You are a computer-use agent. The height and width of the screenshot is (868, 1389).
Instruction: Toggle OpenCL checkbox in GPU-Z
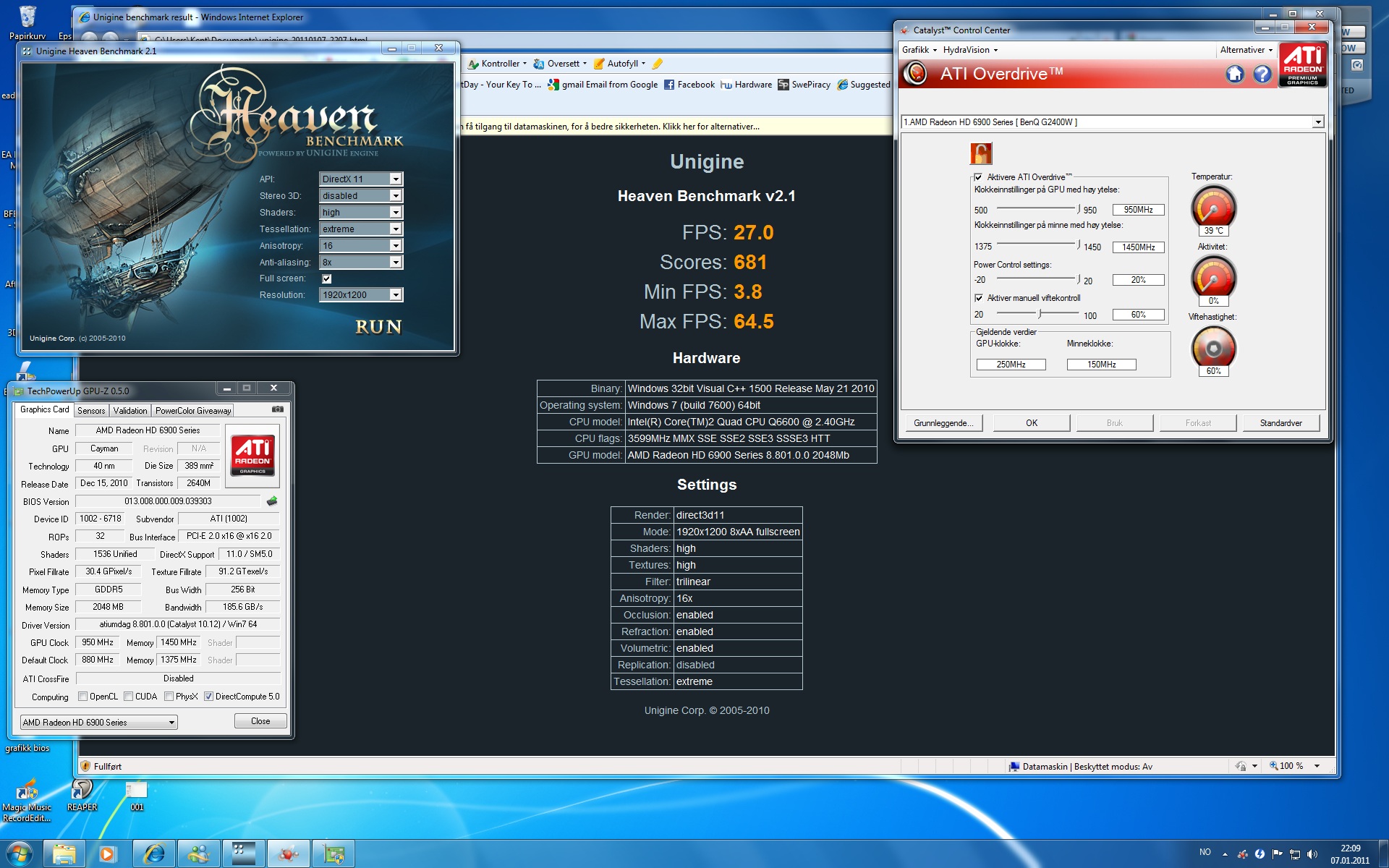pyautogui.click(x=82, y=697)
